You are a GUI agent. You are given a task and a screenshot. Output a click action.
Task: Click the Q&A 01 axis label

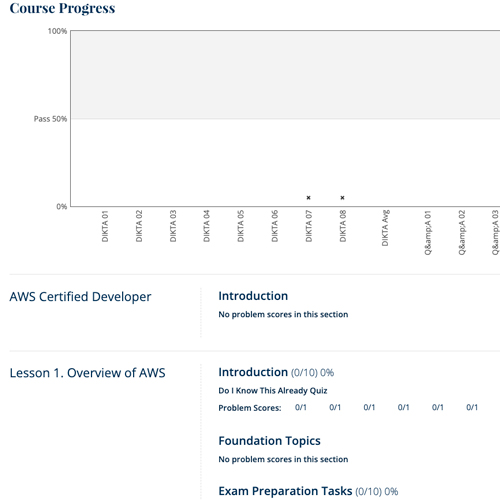pos(428,233)
